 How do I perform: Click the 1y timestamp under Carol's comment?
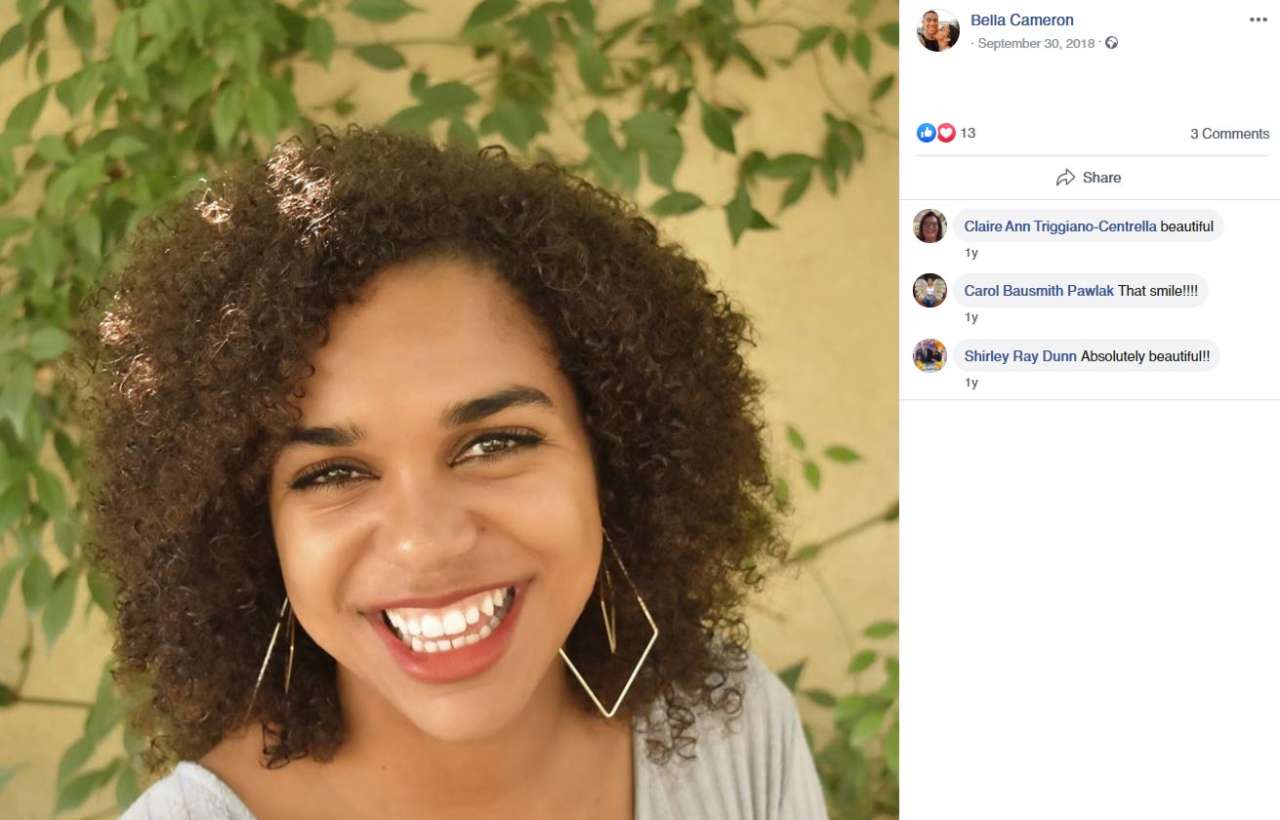click(x=971, y=318)
